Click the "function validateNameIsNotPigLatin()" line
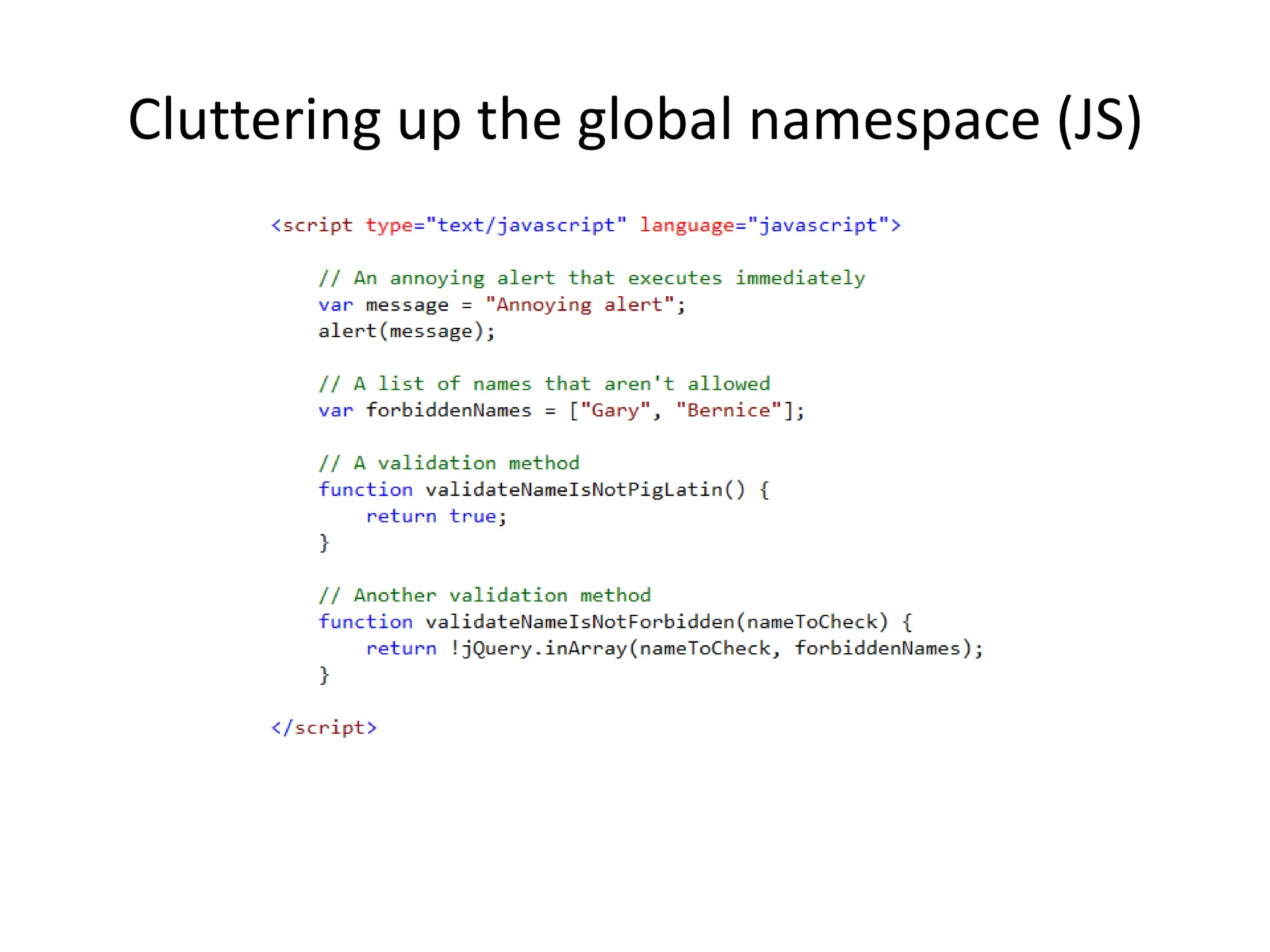This screenshot has width=1270, height=952. pos(544,490)
